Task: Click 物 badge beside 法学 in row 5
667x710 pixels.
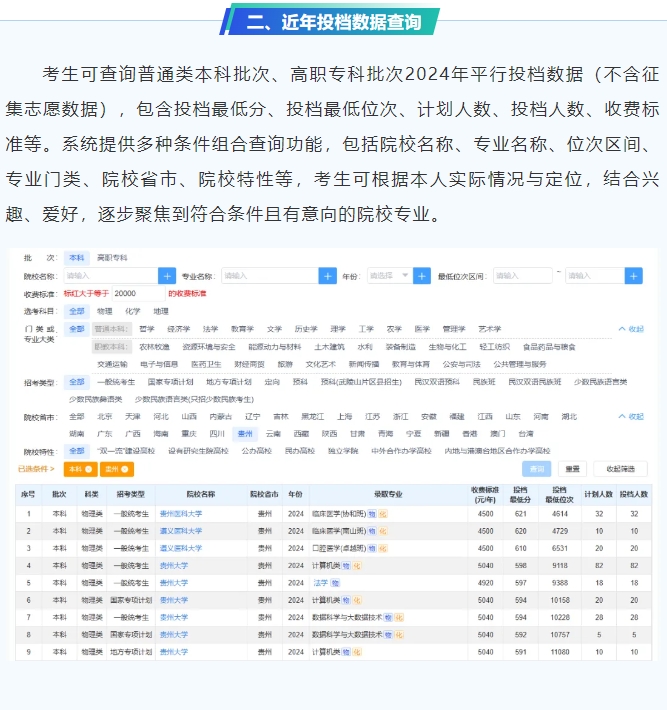Action: click(335, 583)
